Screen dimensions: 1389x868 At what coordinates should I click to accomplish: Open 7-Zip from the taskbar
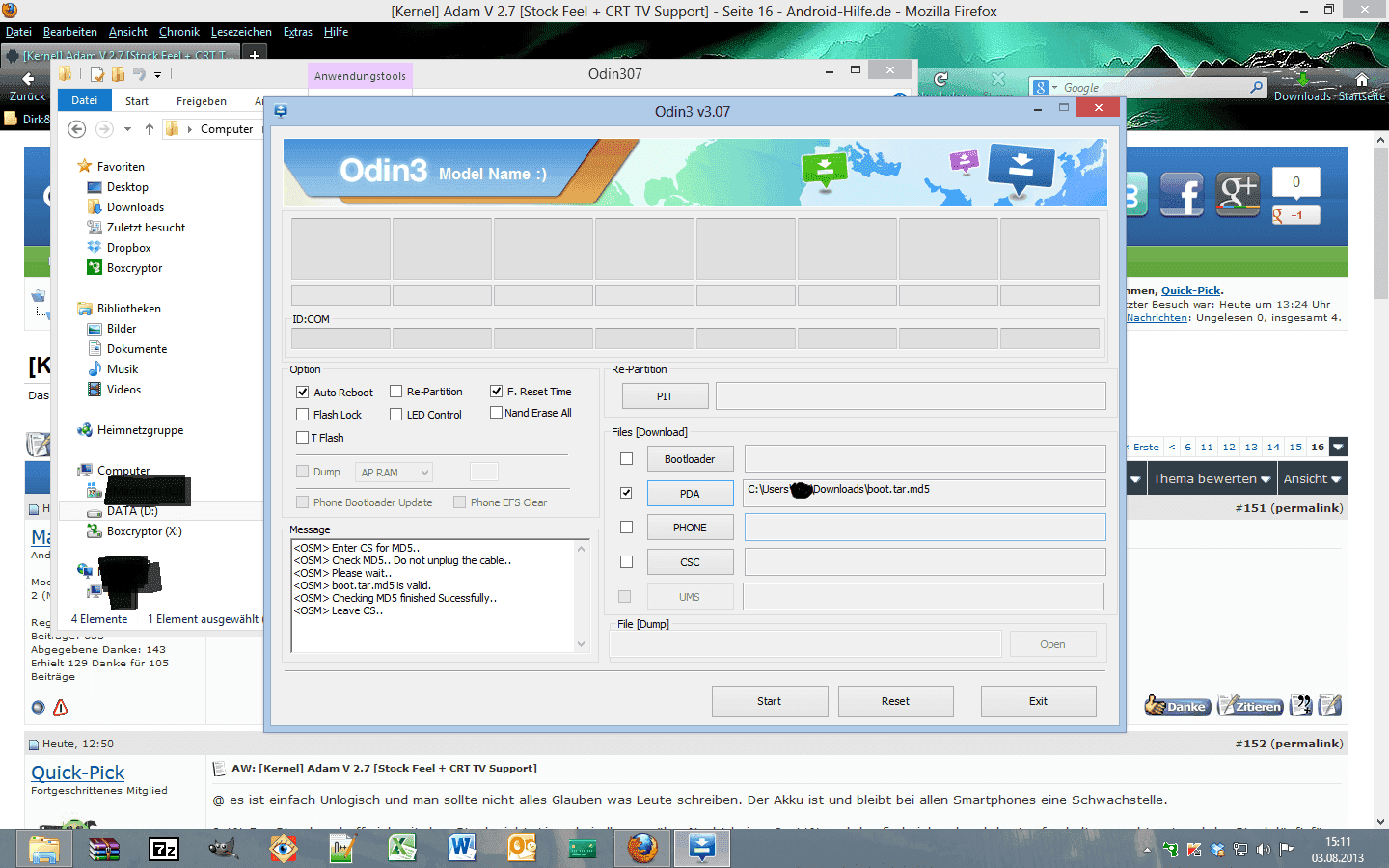tap(164, 849)
